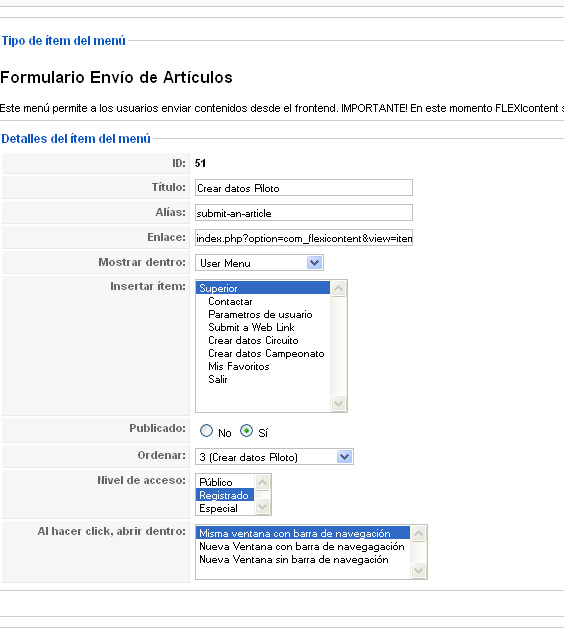Select Contactar in the Insertar ítem list
Image resolution: width=564 pixels, height=639 pixels.
(x=230, y=302)
